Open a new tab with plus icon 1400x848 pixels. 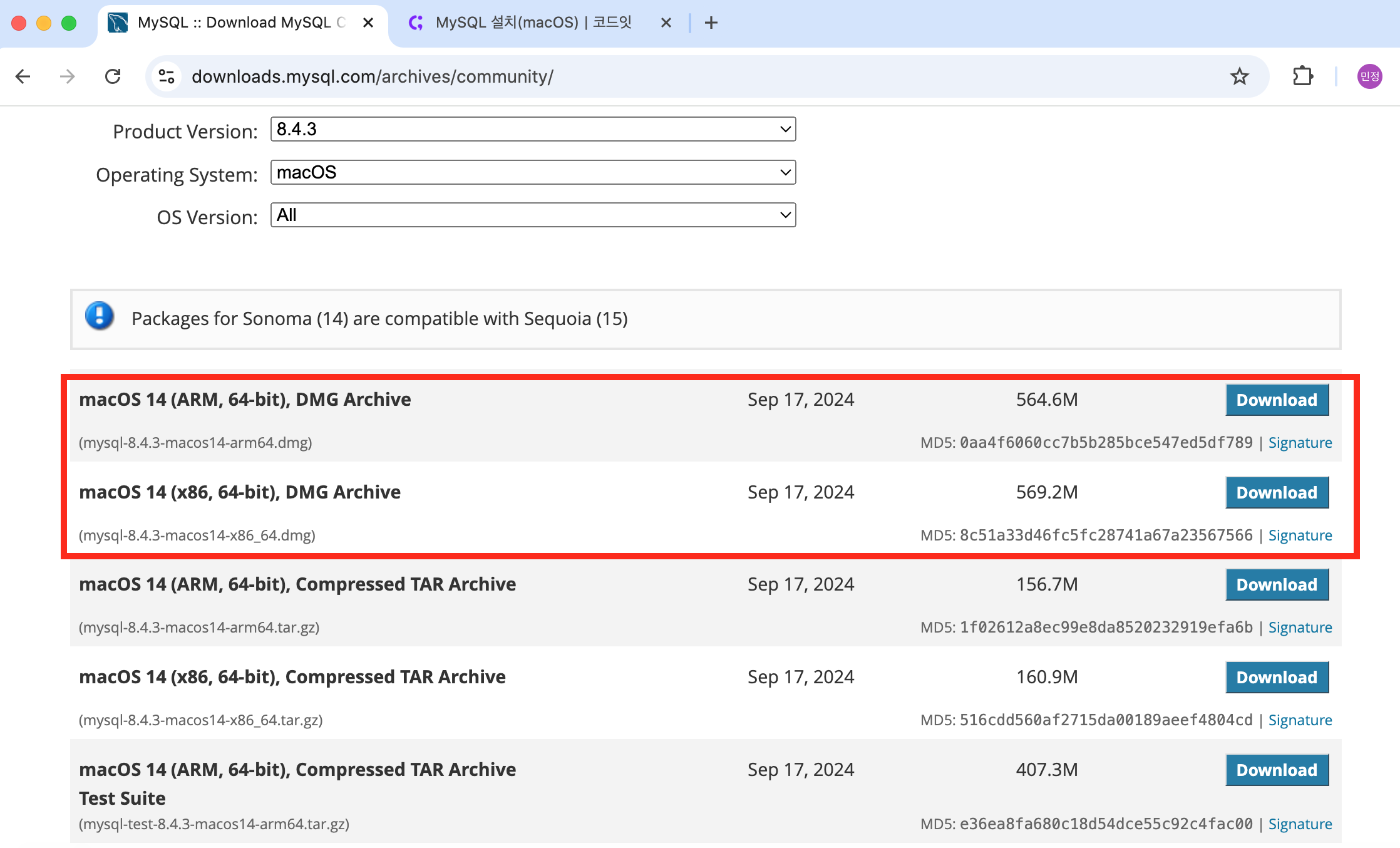pos(711,23)
